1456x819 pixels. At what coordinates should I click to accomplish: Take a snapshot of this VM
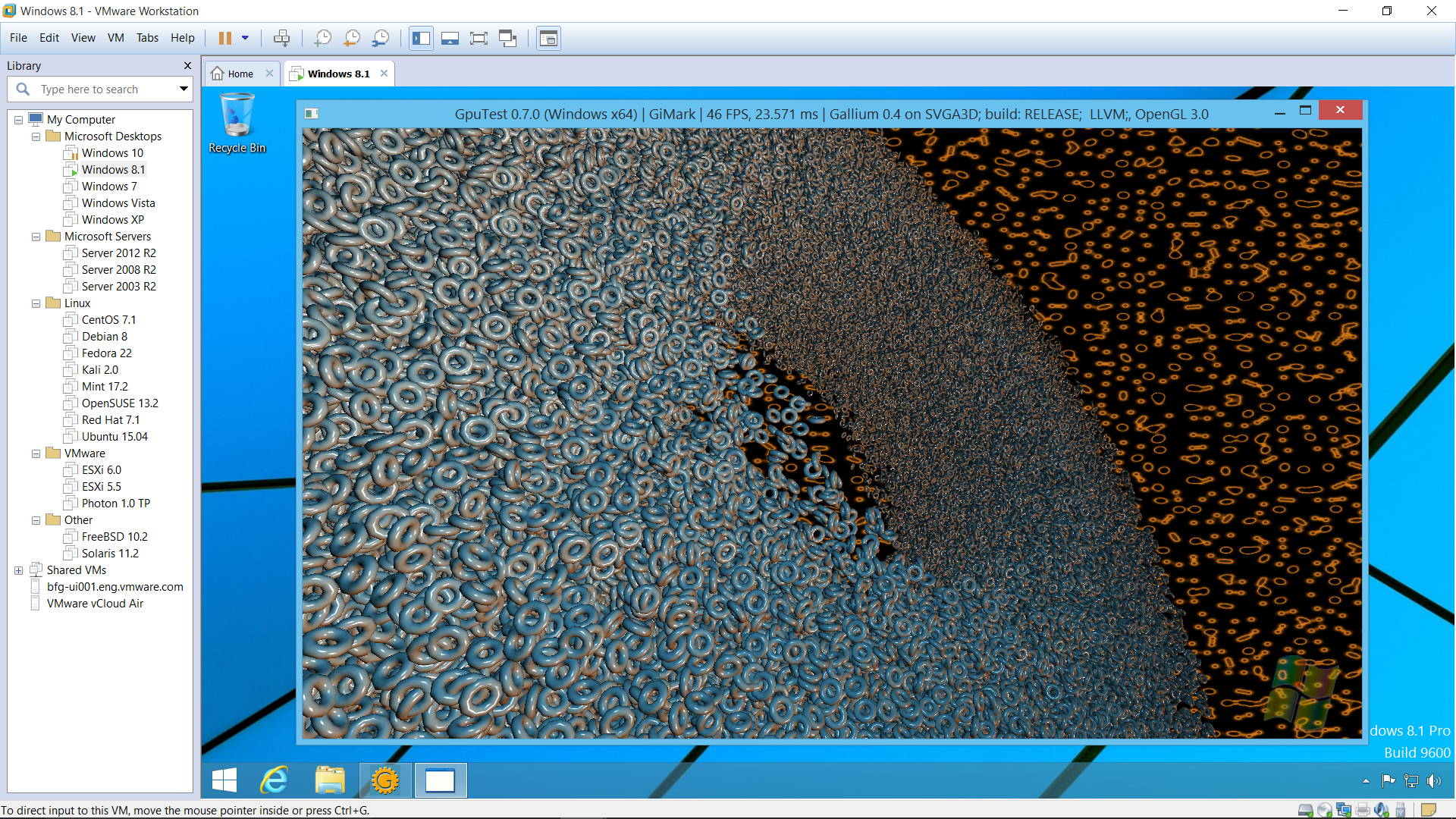point(323,38)
